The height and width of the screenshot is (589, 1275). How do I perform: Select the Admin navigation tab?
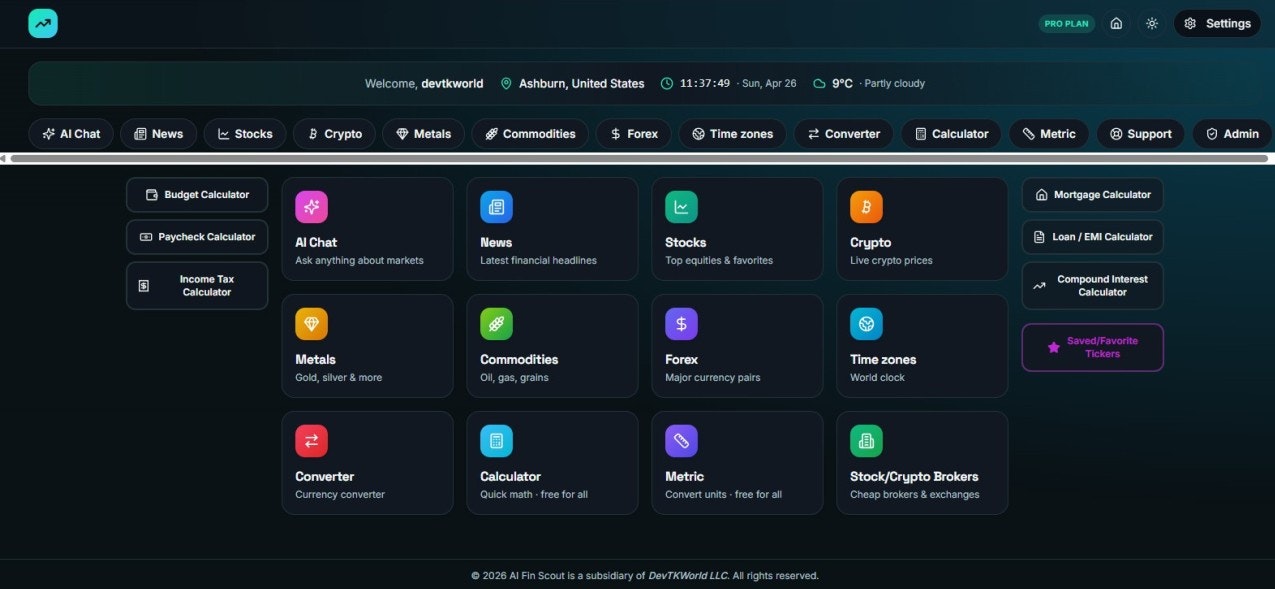point(1232,134)
